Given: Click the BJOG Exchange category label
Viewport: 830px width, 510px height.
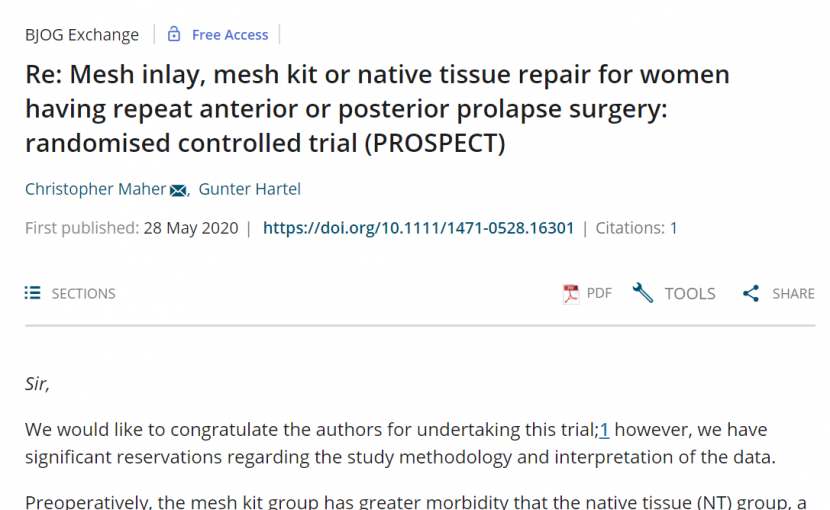Looking at the screenshot, I should [82, 35].
